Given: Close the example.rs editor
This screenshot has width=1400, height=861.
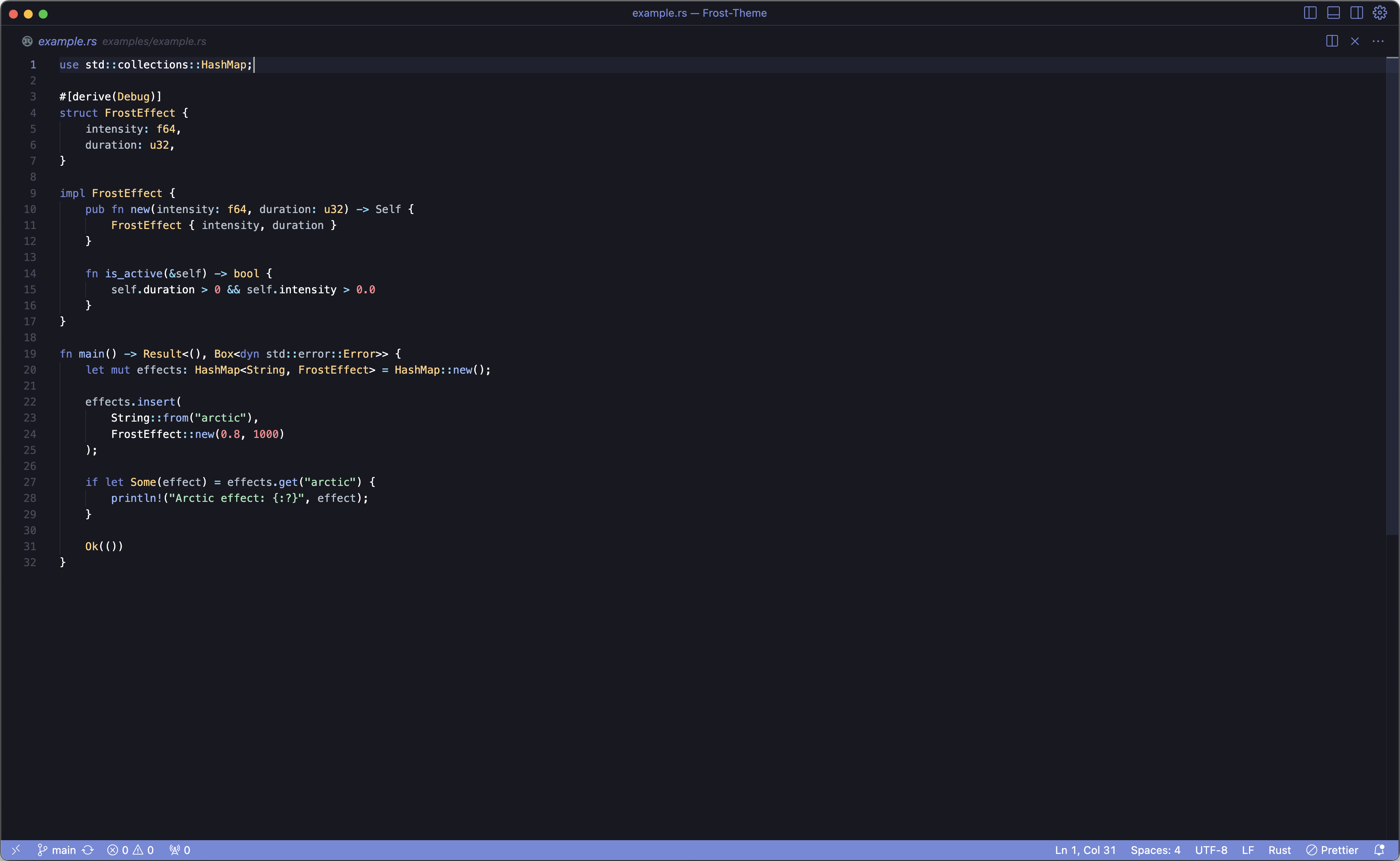Looking at the screenshot, I should pos(1355,41).
